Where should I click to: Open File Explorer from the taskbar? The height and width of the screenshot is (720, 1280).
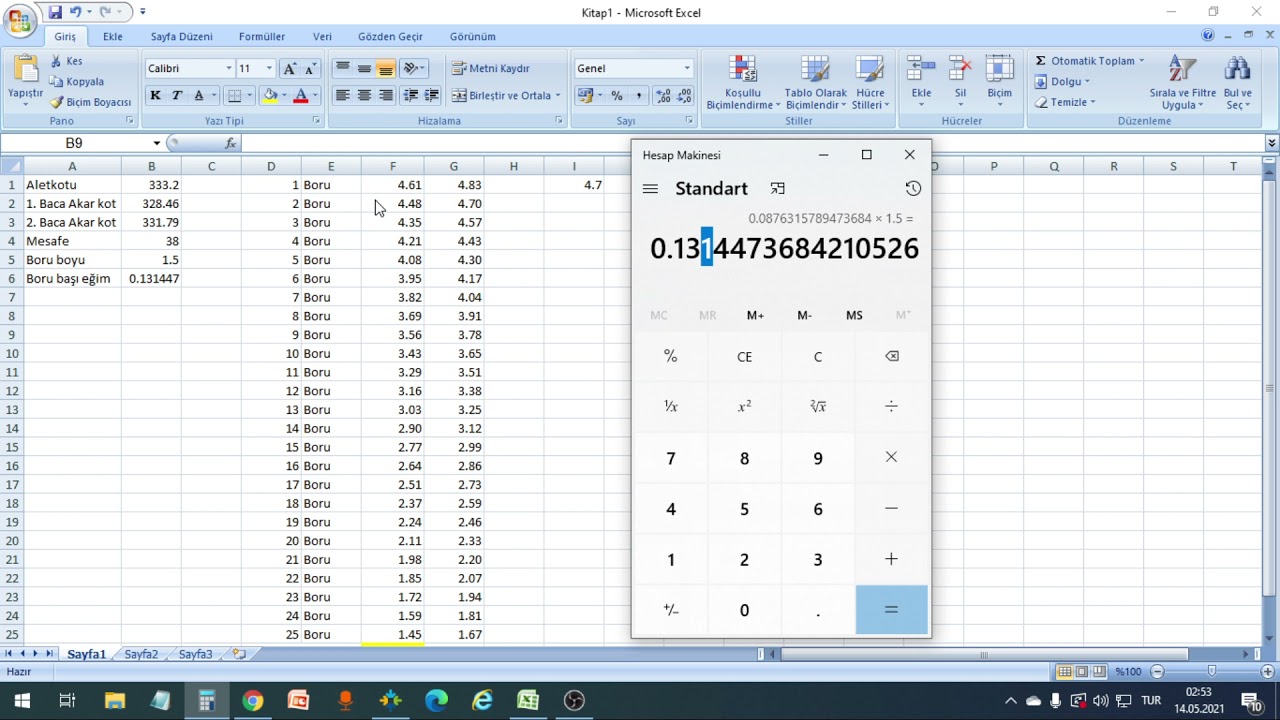[x=114, y=700]
